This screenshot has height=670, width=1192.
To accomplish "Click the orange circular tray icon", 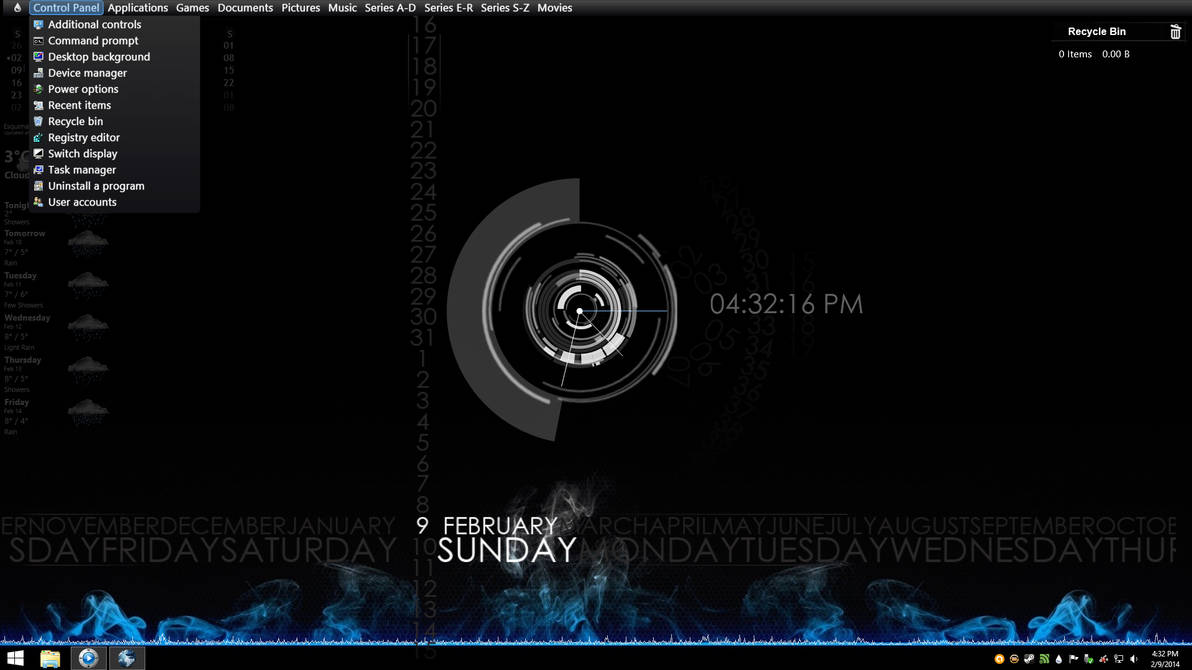I will tap(1000, 659).
